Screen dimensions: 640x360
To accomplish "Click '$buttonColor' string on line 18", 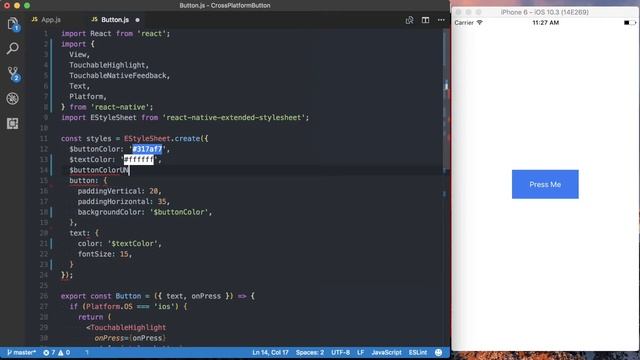I will coord(179,212).
